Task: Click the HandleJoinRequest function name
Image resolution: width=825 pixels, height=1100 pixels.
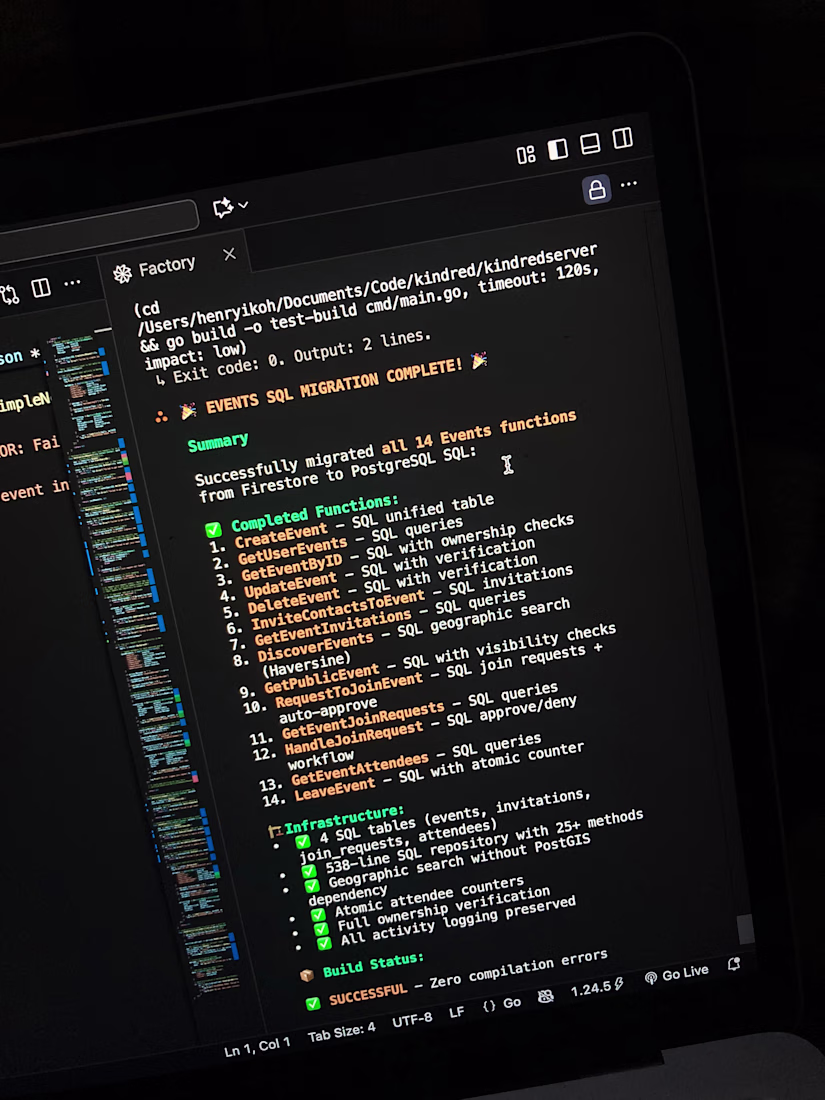Action: point(354,738)
